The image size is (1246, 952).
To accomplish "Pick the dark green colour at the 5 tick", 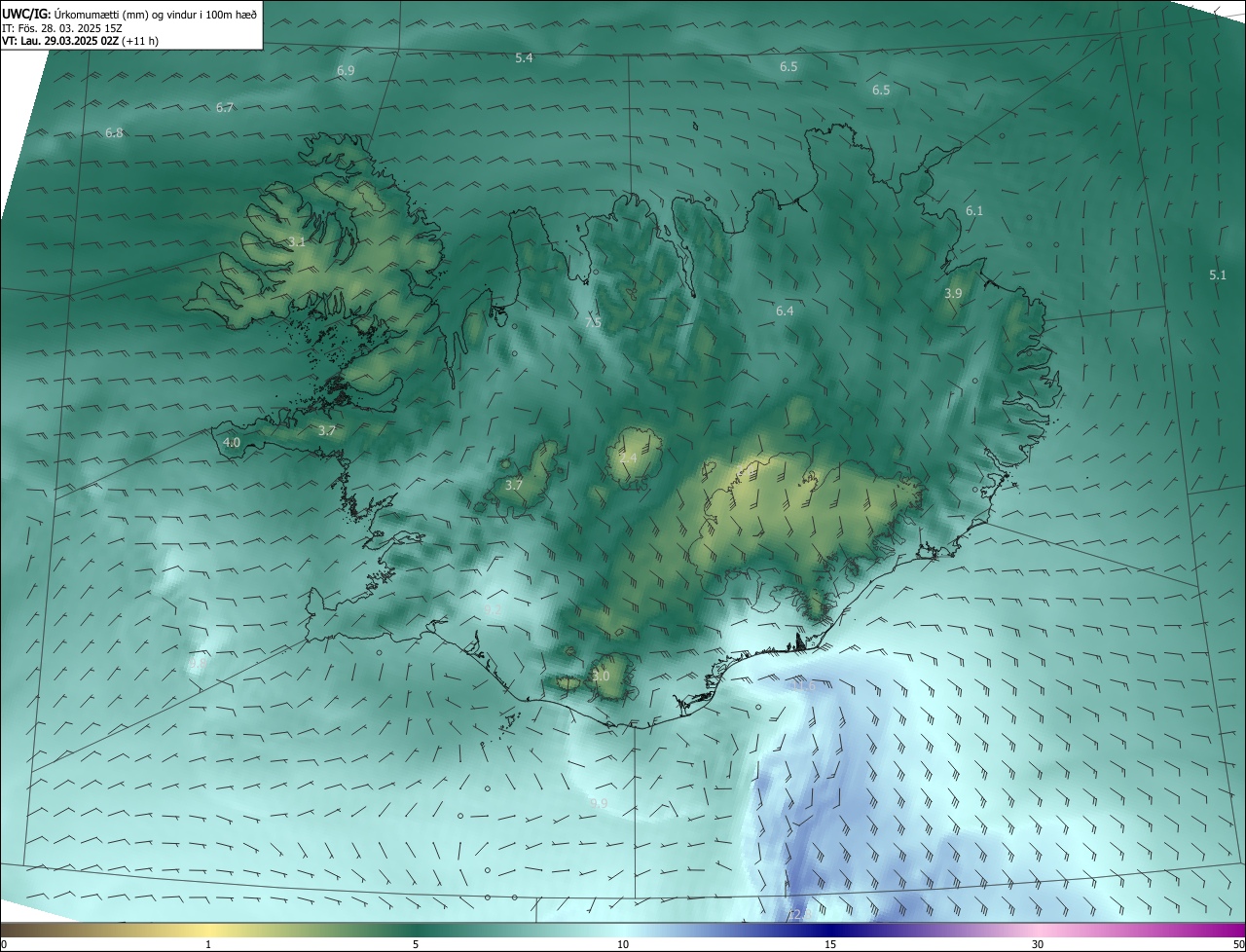I will [416, 931].
